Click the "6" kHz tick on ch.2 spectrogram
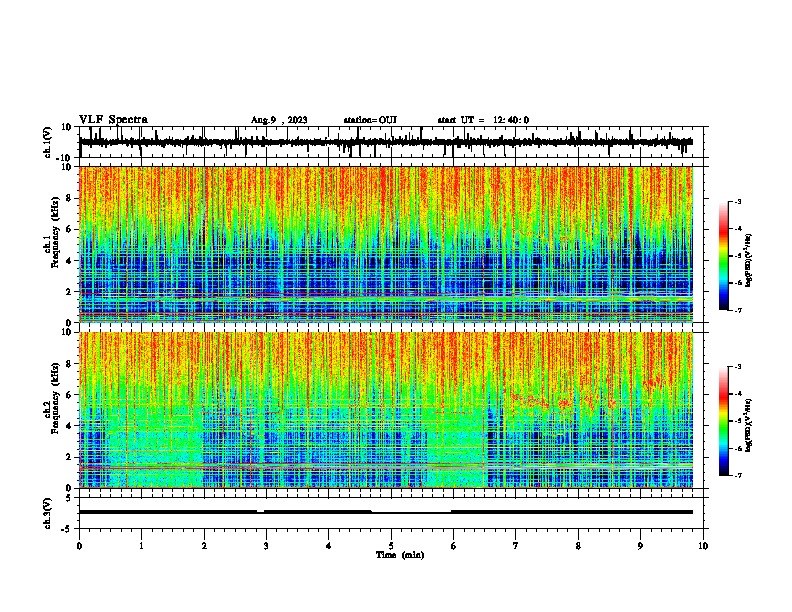 click(70, 395)
